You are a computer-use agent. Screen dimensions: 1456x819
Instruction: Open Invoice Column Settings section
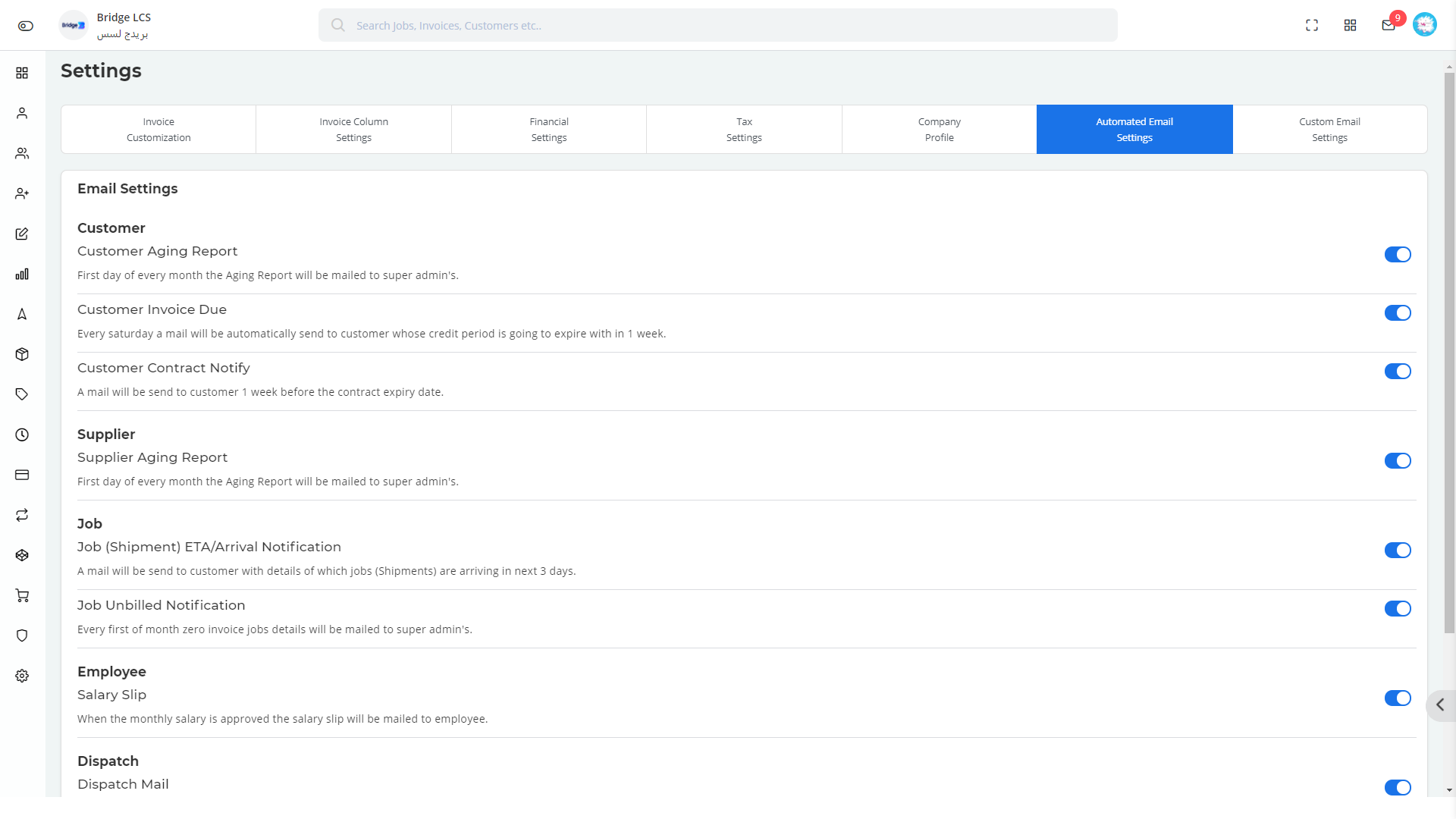[x=353, y=128]
